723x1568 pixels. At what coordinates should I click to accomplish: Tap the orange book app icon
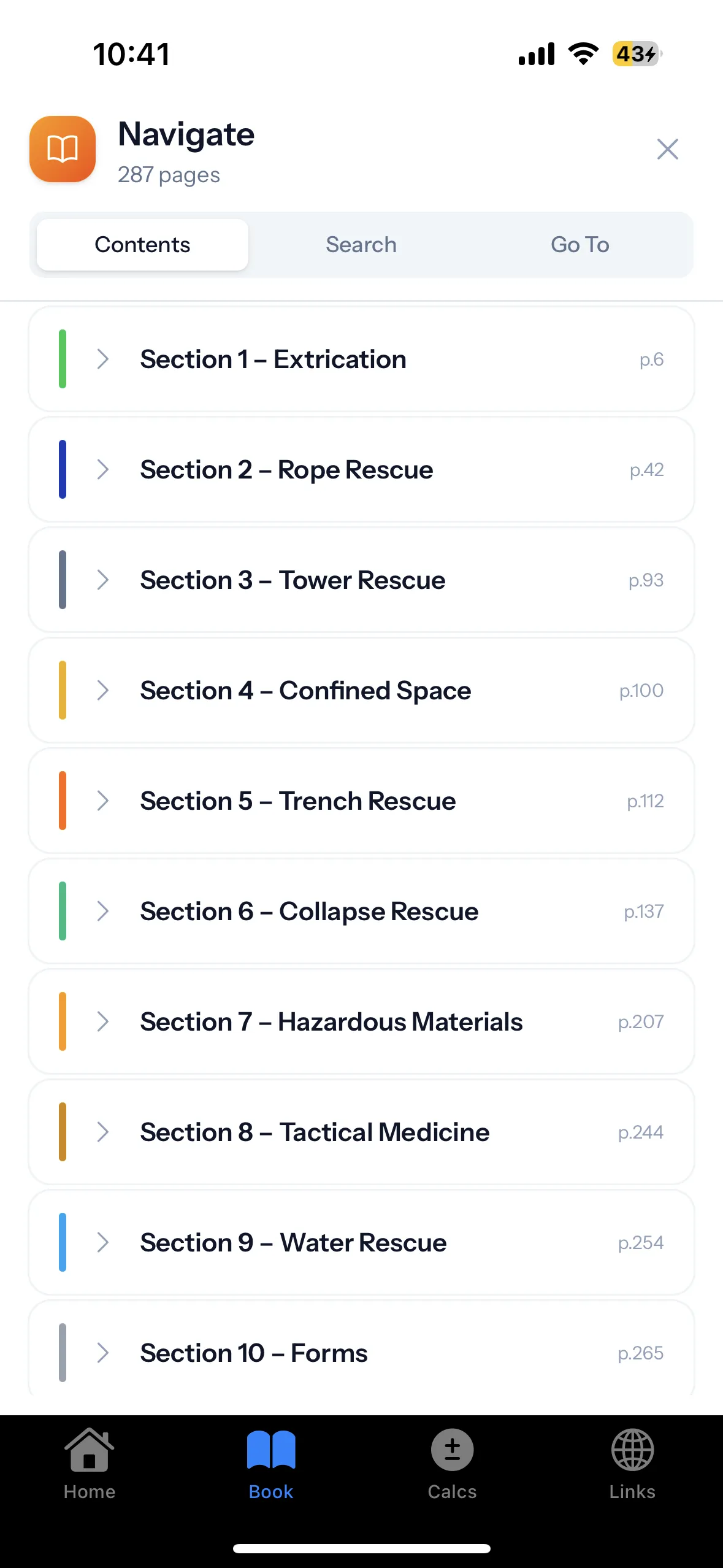pos(63,149)
